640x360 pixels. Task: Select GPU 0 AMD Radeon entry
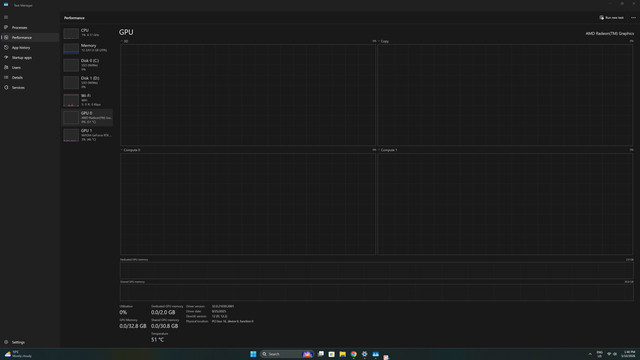(x=87, y=118)
